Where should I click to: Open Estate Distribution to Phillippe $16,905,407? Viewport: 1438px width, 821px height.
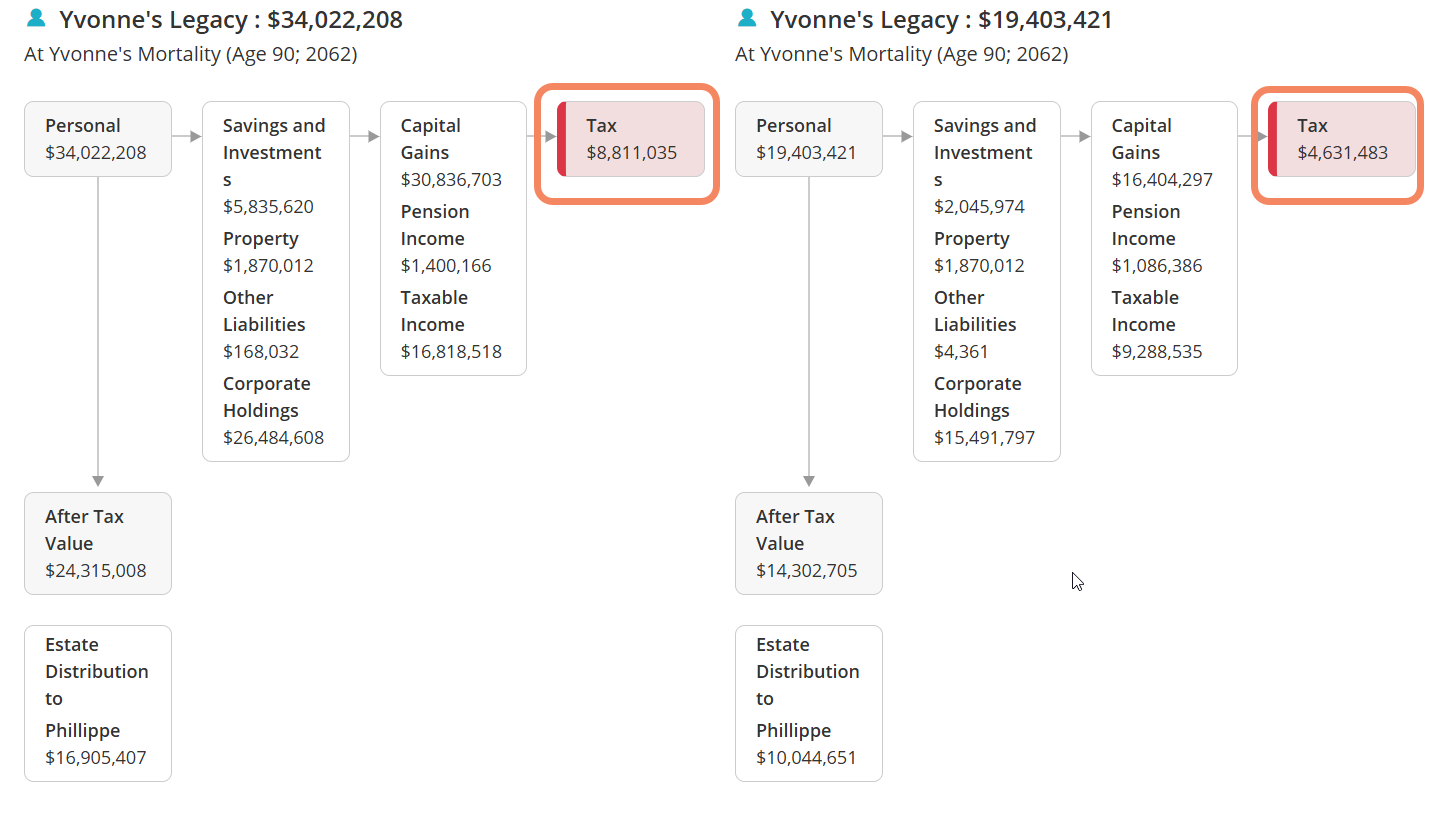[98, 702]
